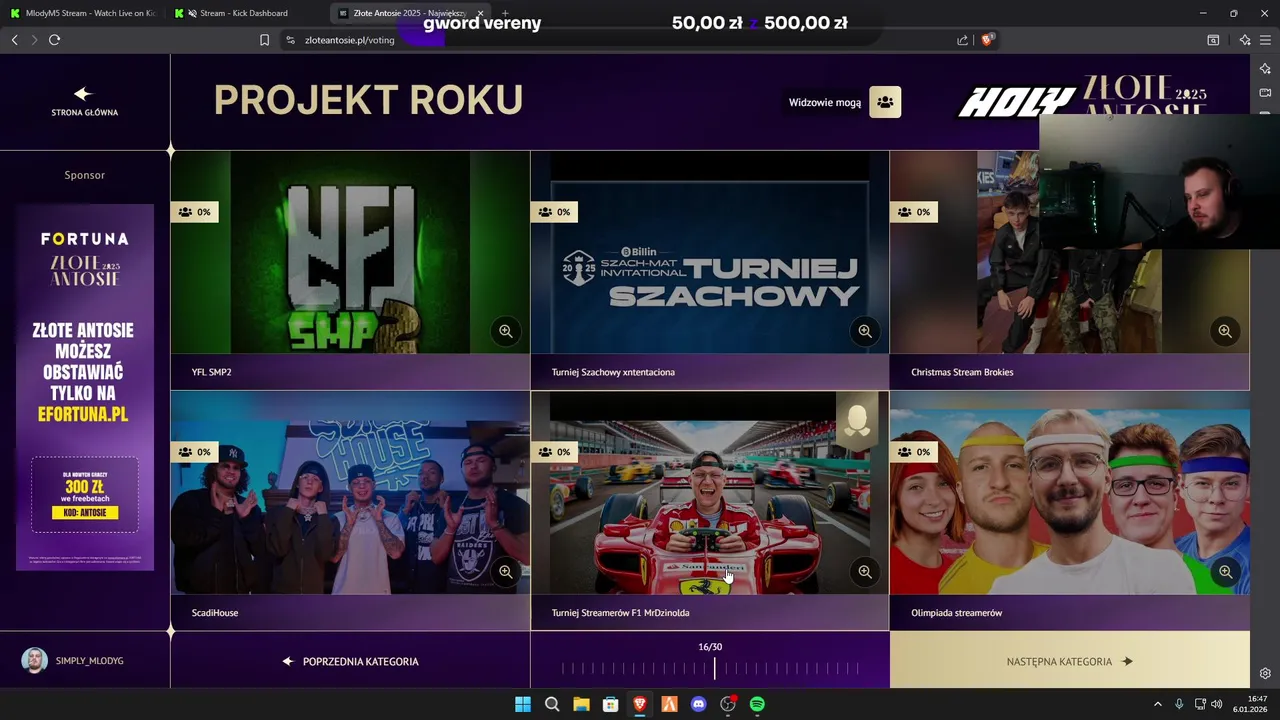Reload the current page
This screenshot has height=720, width=1280.
(x=54, y=40)
